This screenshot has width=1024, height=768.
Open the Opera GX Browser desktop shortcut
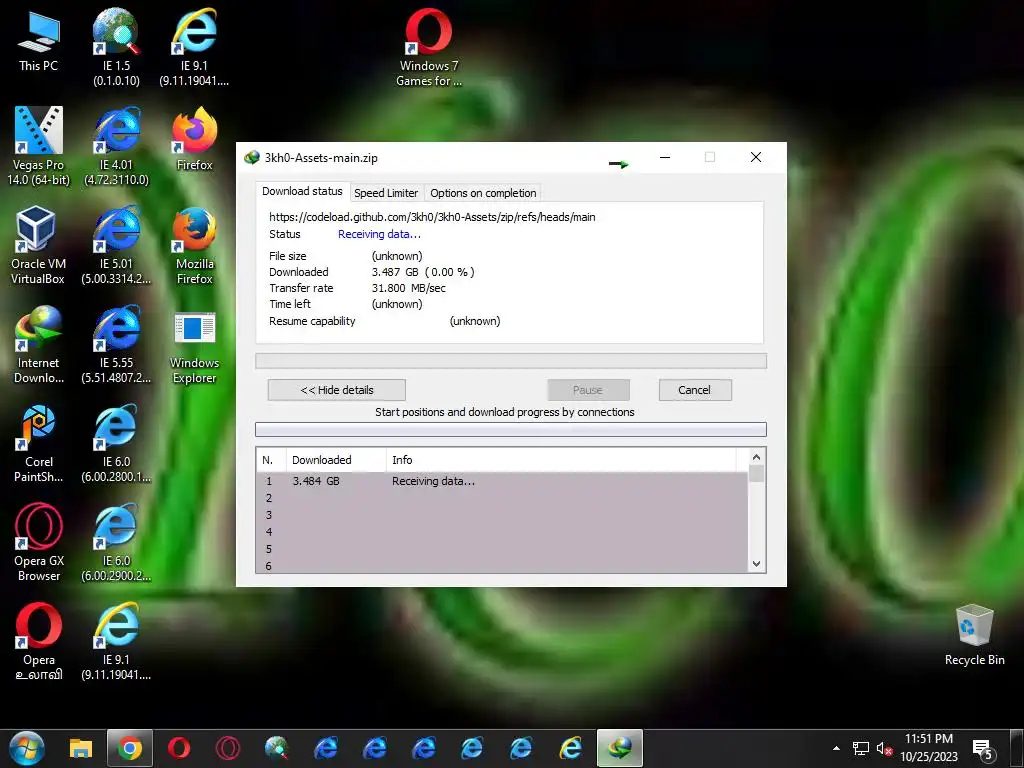(38, 543)
